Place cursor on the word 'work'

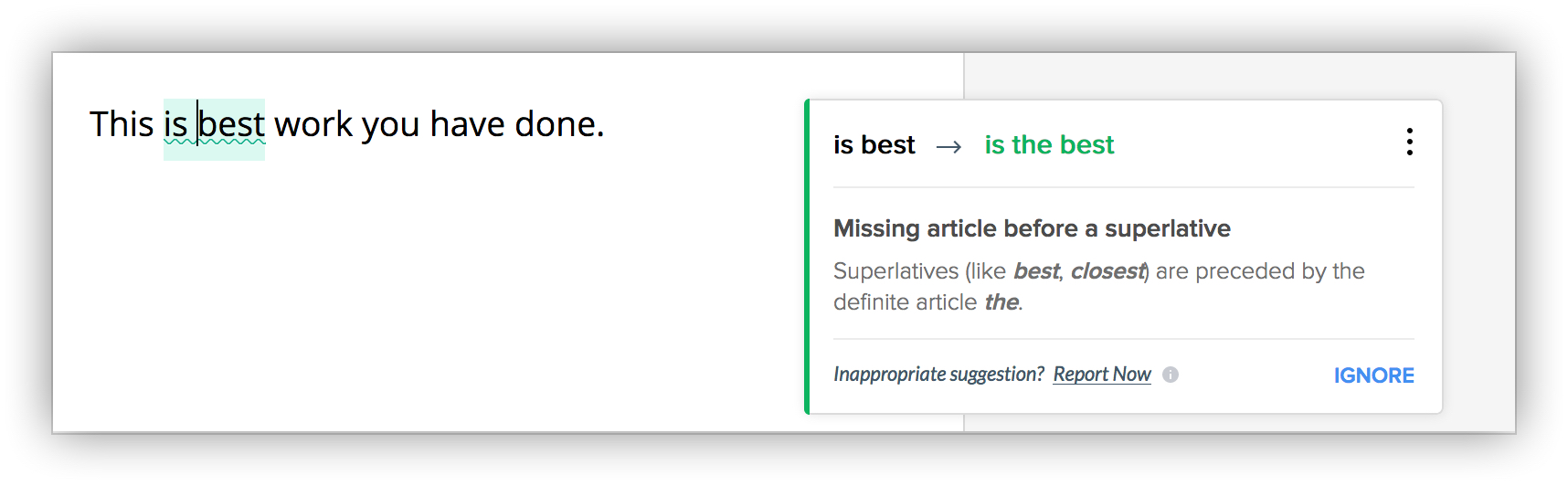[313, 125]
